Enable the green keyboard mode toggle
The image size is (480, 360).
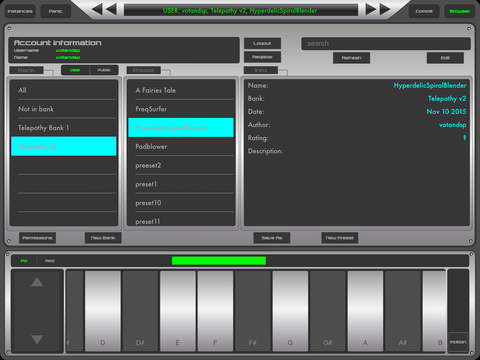(x=24, y=261)
